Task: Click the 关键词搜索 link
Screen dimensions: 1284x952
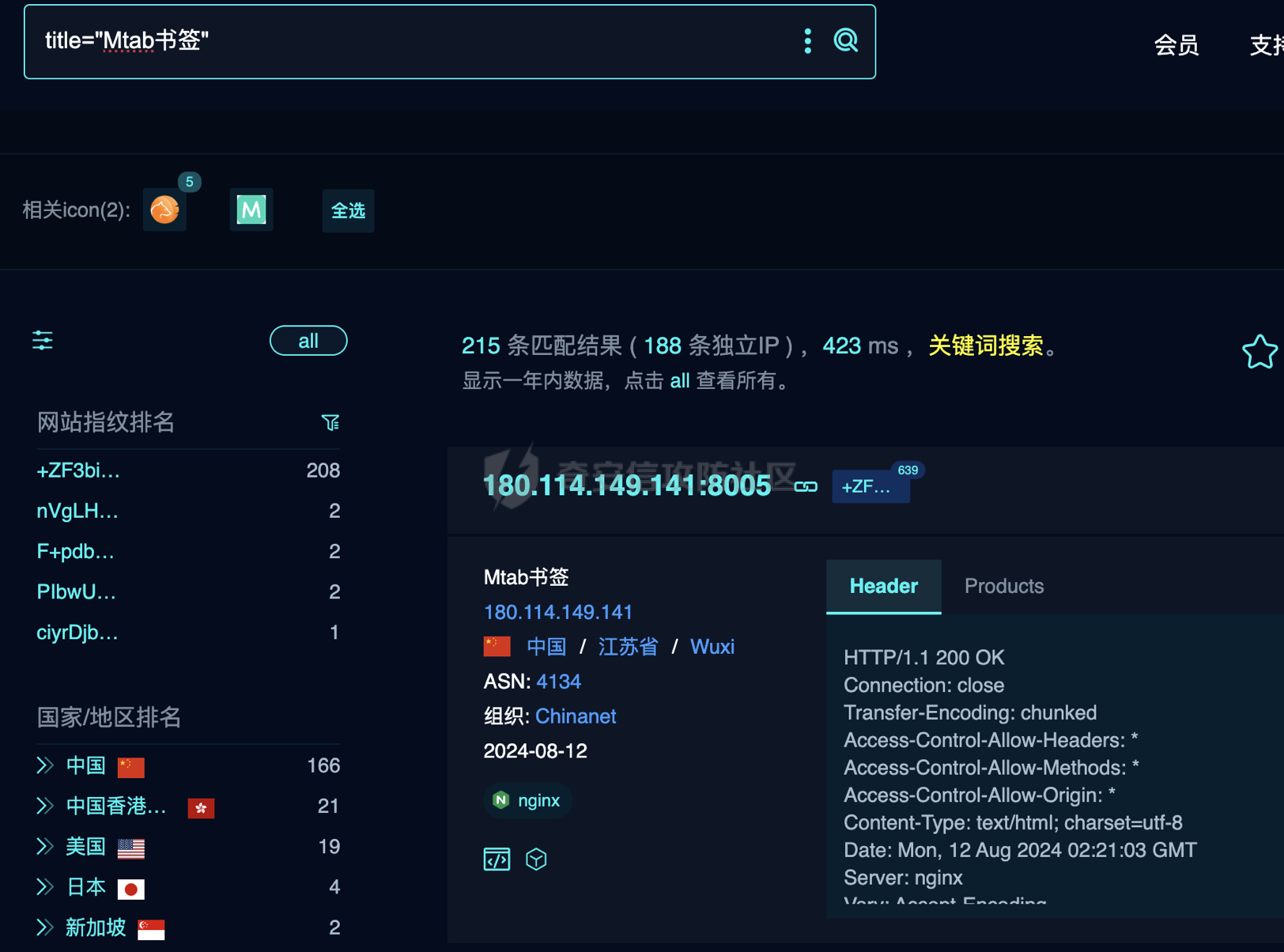Action: (986, 346)
